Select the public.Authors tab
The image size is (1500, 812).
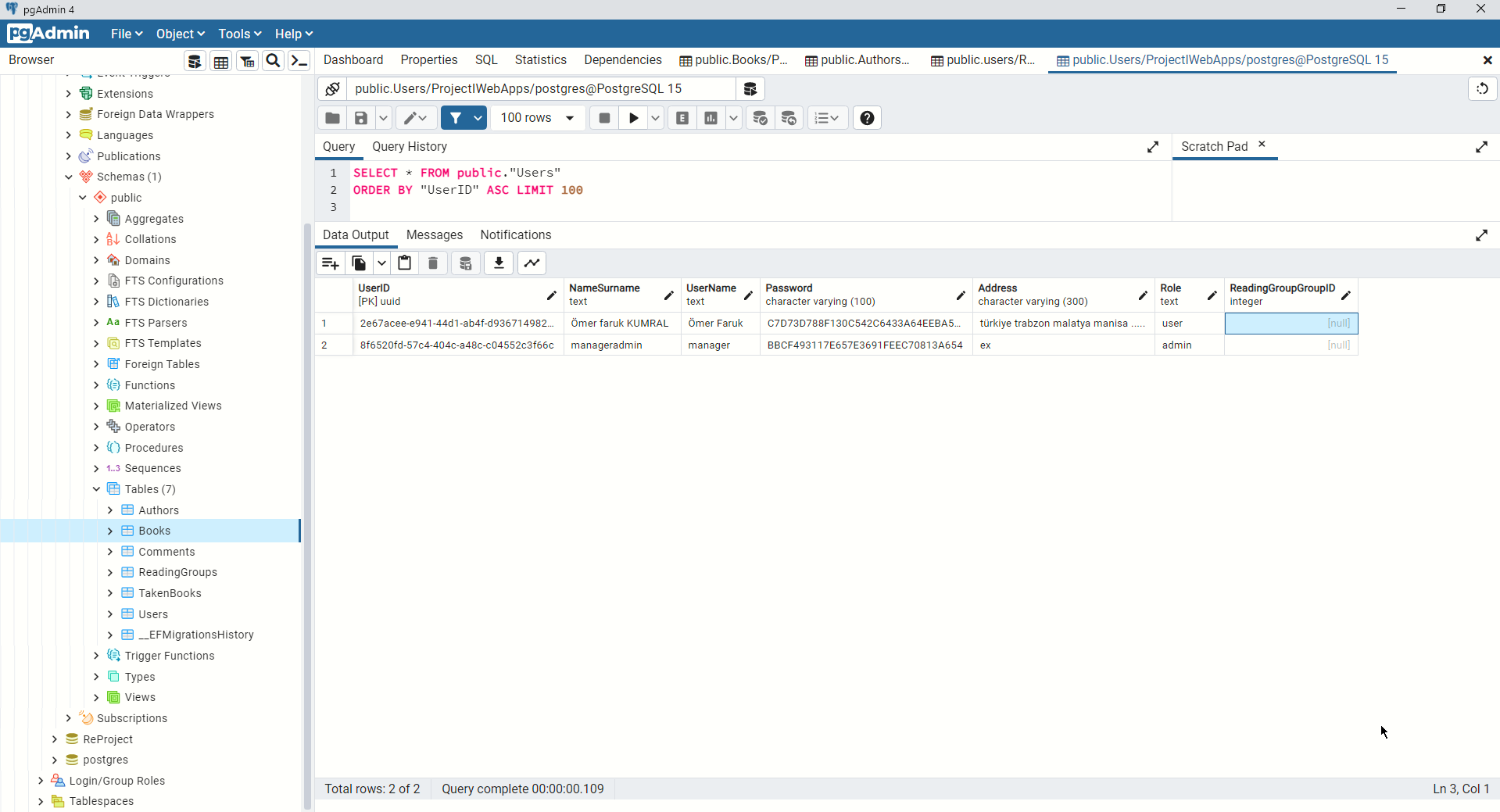click(857, 60)
